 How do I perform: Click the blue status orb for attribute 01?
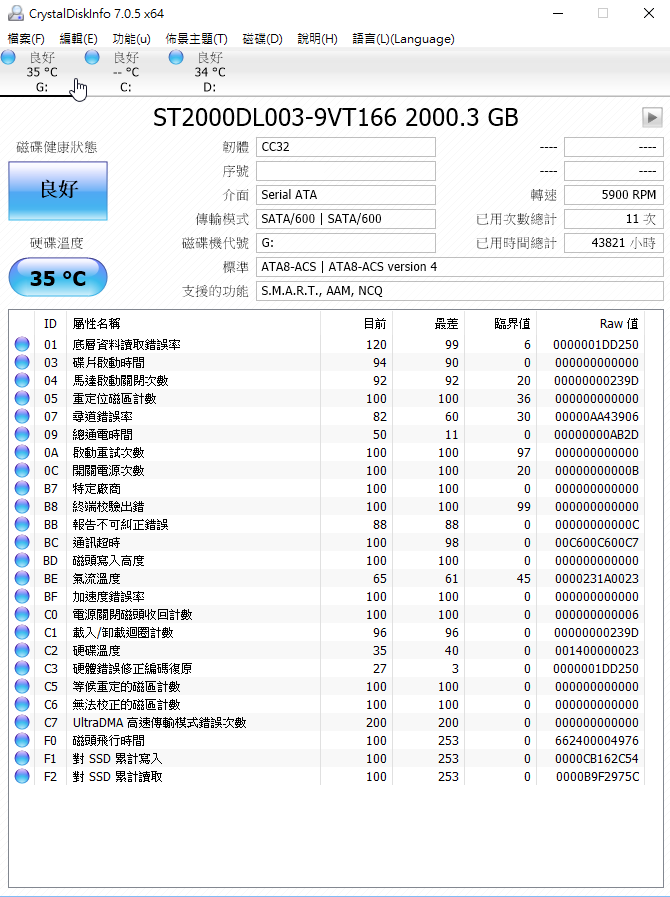point(22,345)
